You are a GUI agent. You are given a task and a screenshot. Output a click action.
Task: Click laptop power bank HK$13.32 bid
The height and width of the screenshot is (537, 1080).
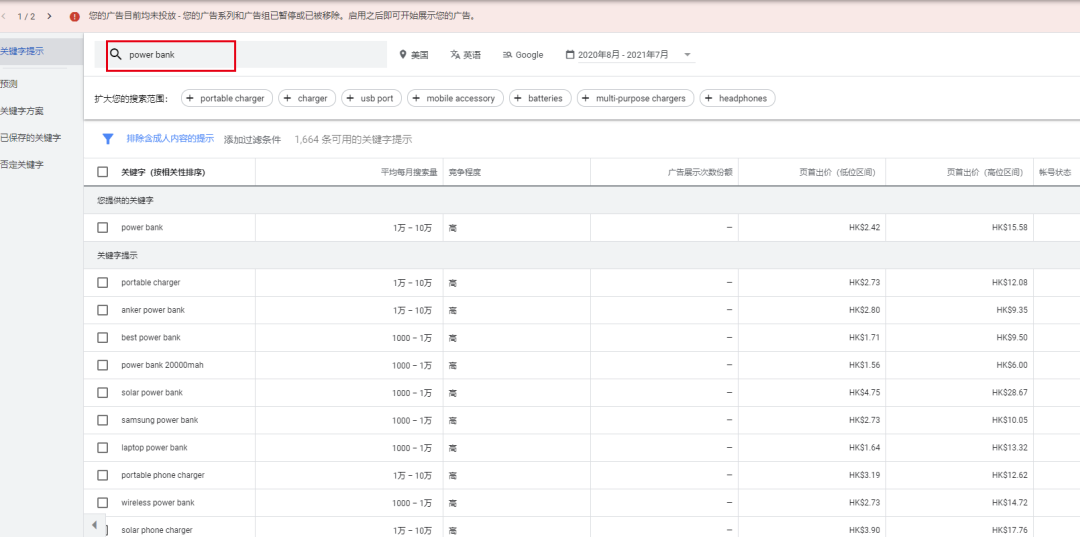click(1010, 448)
